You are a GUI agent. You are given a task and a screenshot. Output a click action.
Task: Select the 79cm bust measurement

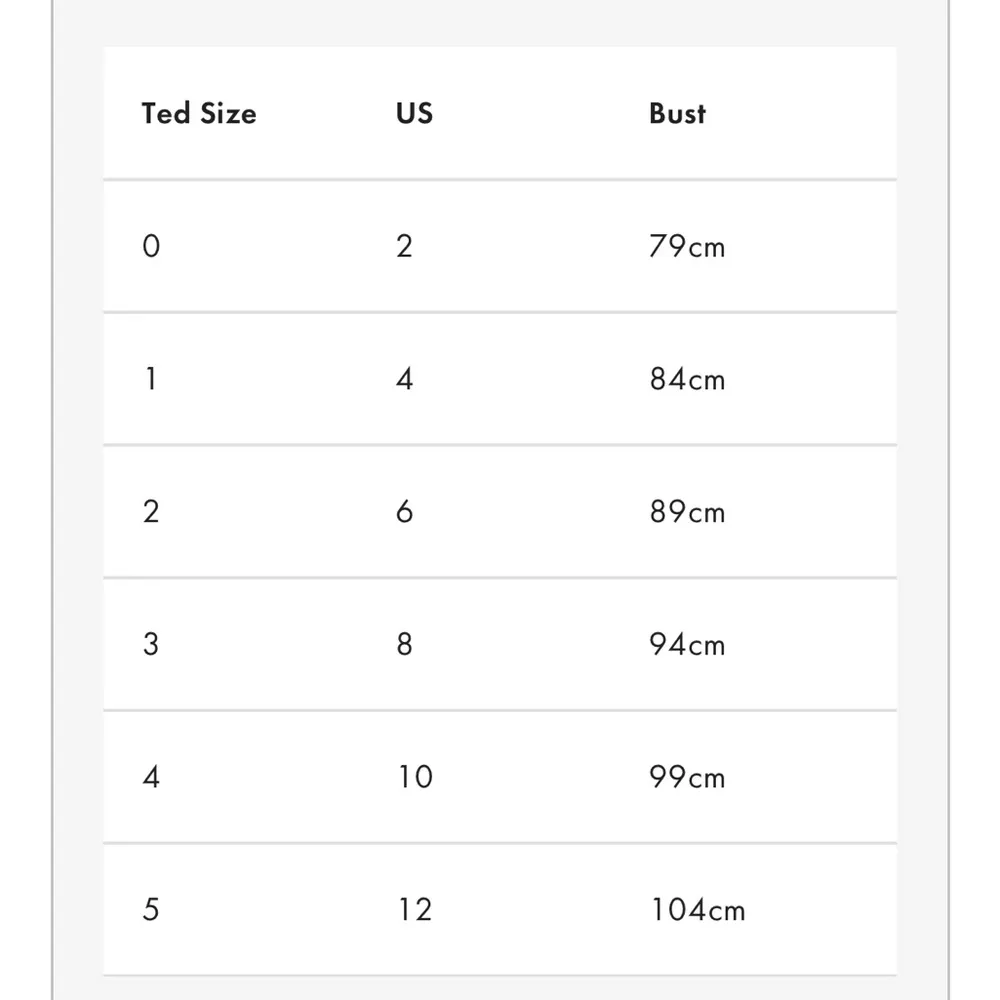pos(686,246)
